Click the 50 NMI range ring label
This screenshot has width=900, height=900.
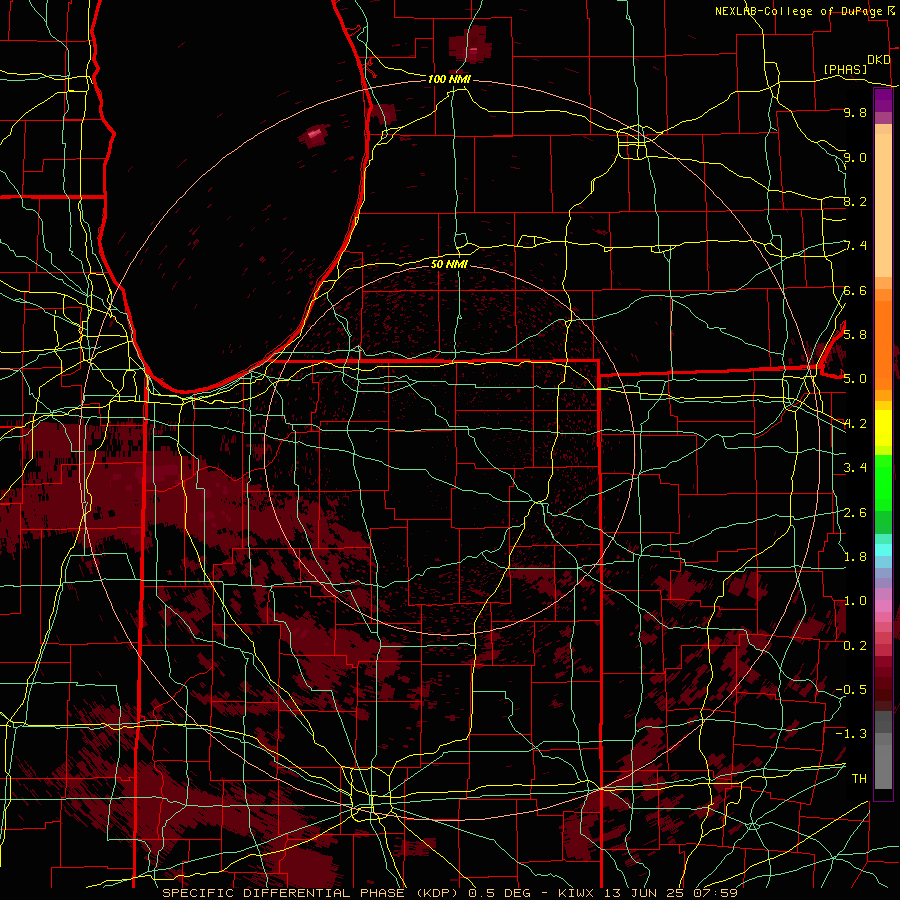pyautogui.click(x=449, y=264)
